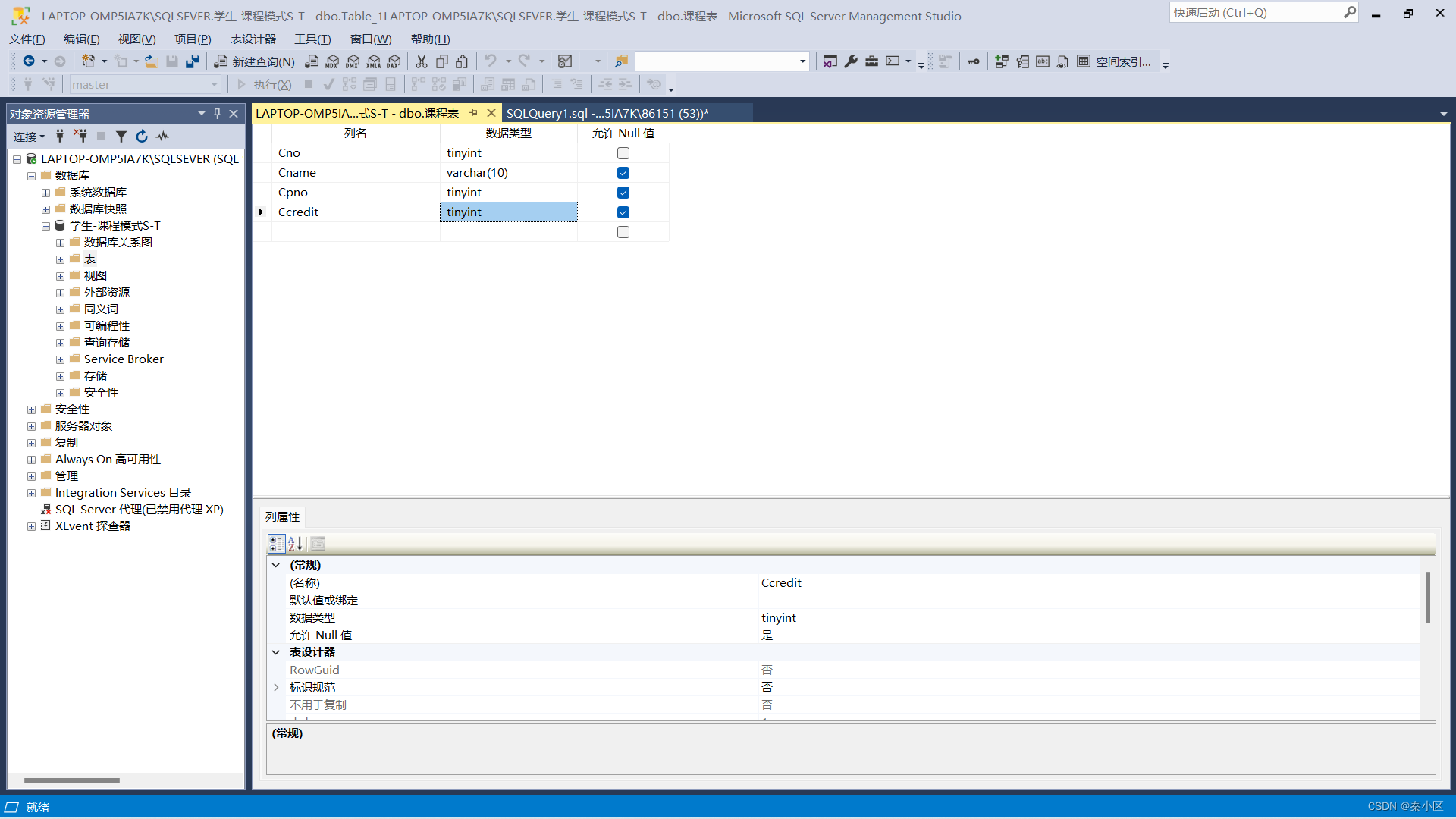The image size is (1456, 819).
Task: Click the Copy icon
Action: click(x=442, y=61)
